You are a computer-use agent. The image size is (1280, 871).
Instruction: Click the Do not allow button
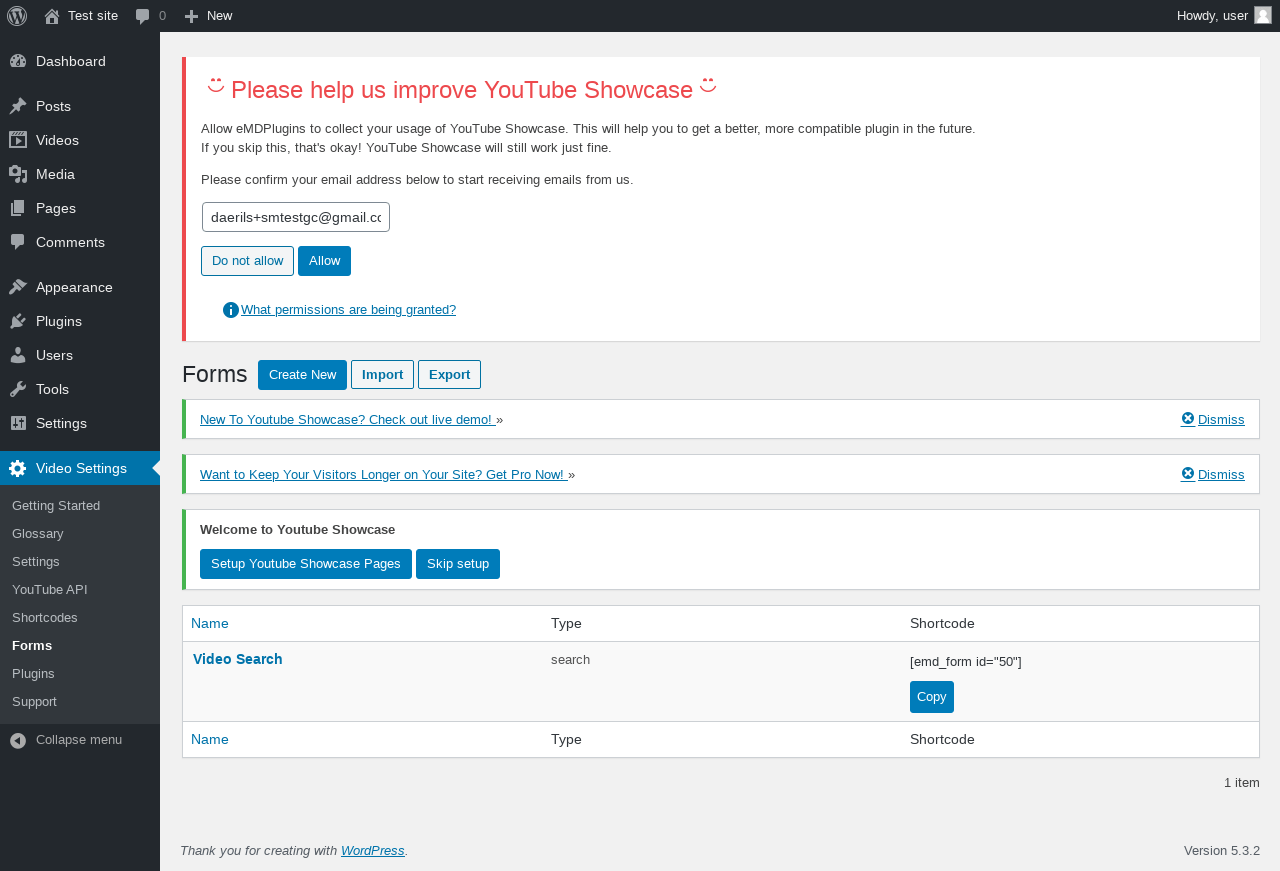click(247, 261)
